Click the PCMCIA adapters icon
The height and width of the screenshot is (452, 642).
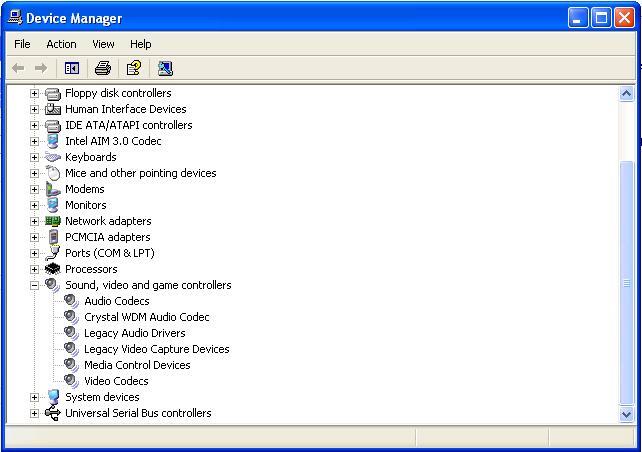point(53,237)
